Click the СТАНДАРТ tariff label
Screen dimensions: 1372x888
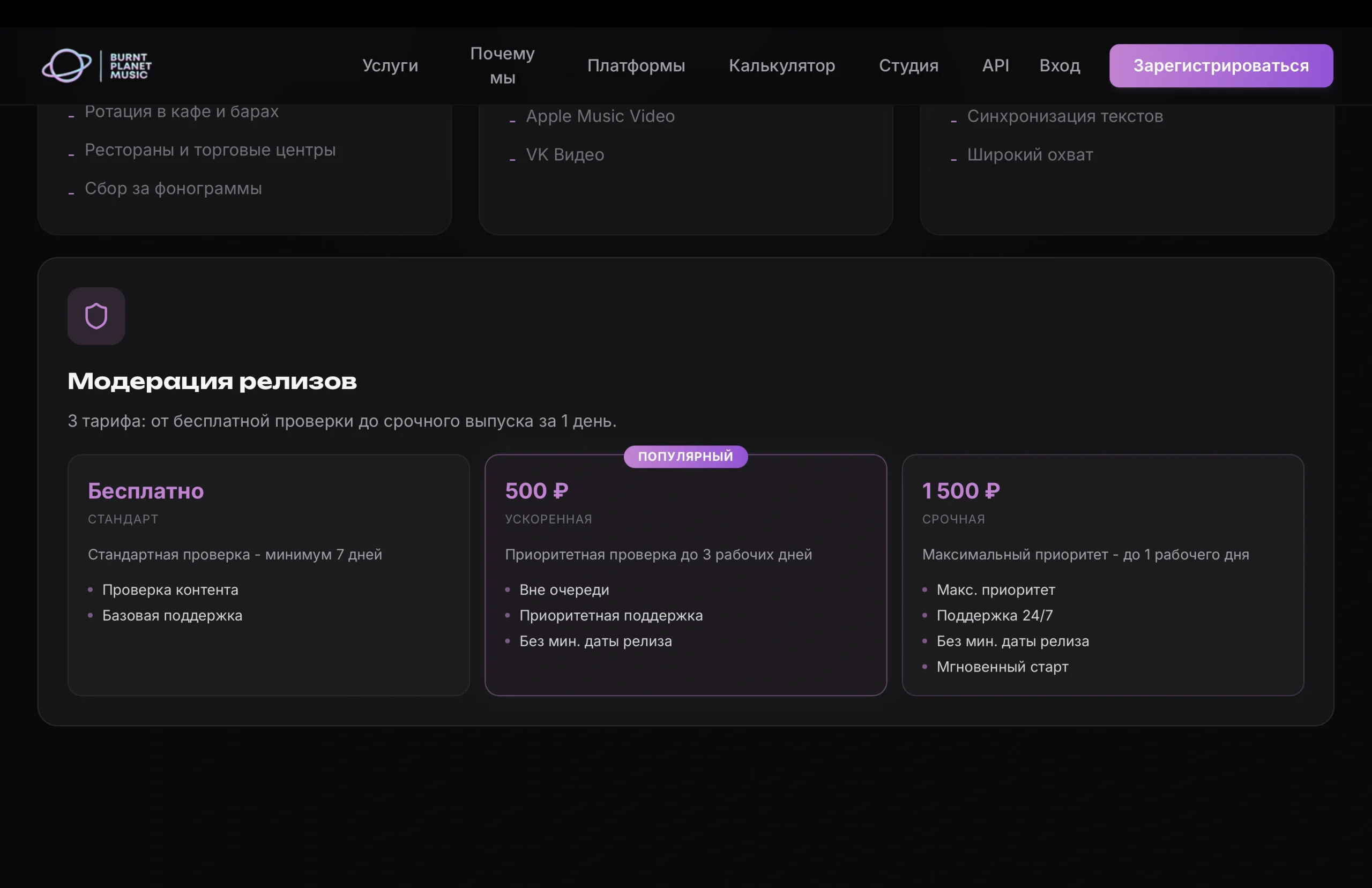pos(123,519)
